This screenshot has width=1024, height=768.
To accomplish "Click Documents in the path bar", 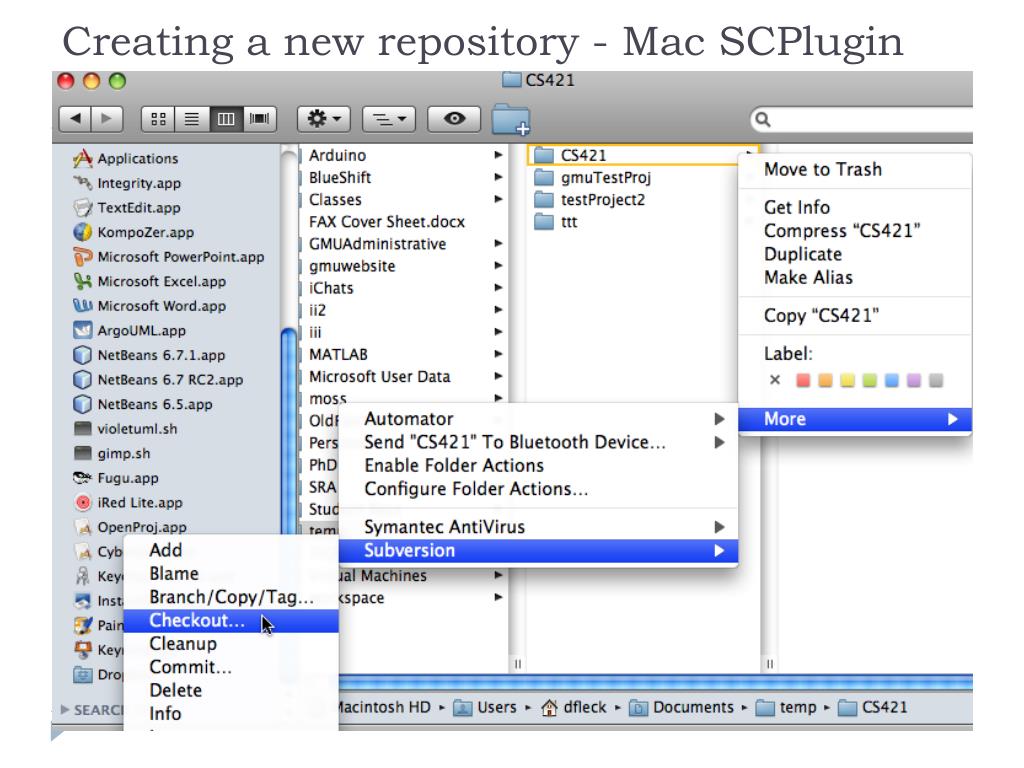I will point(682,707).
